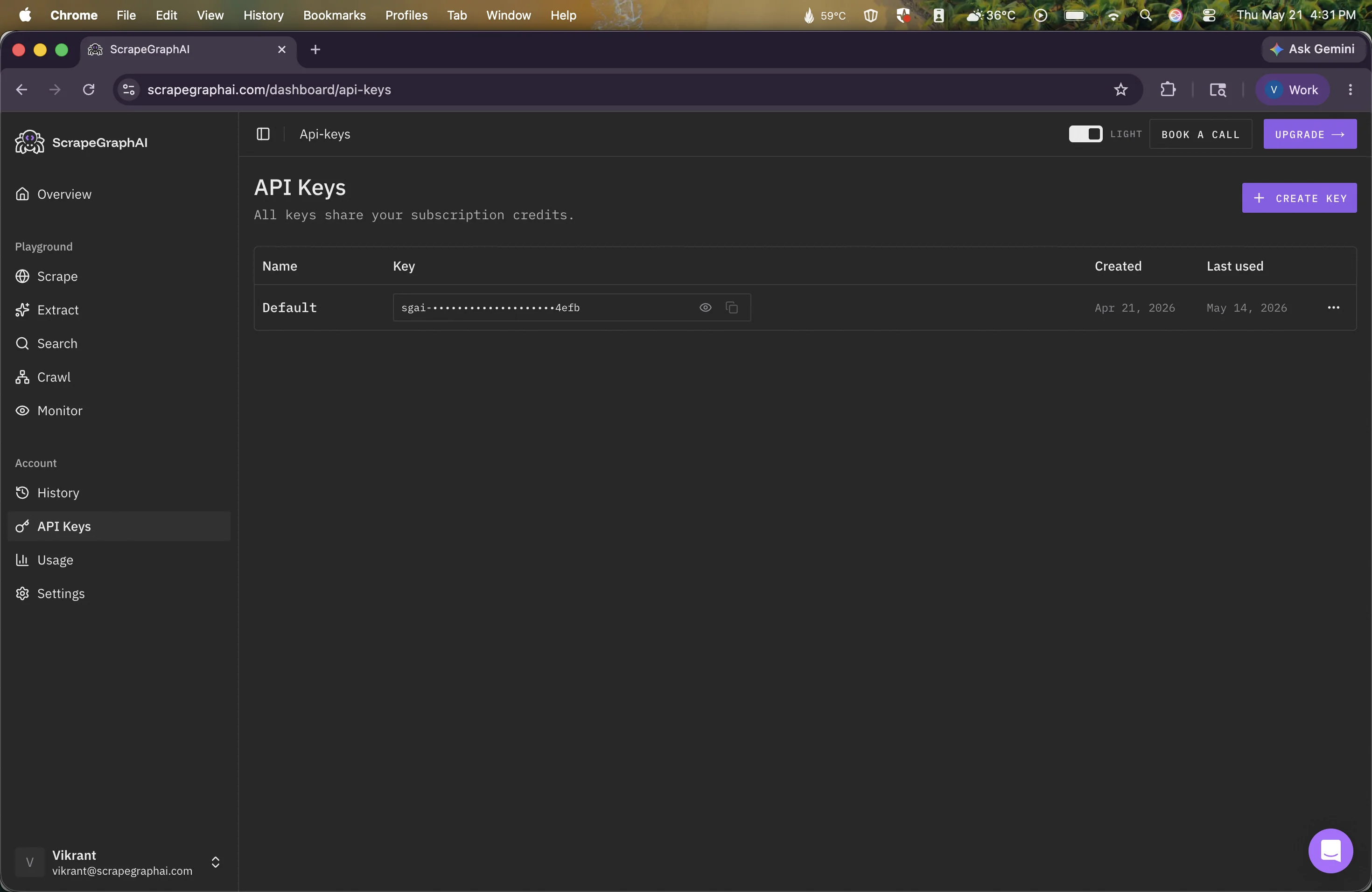The width and height of the screenshot is (1372, 892).
Task: Click the Name column header
Action: (x=280, y=266)
